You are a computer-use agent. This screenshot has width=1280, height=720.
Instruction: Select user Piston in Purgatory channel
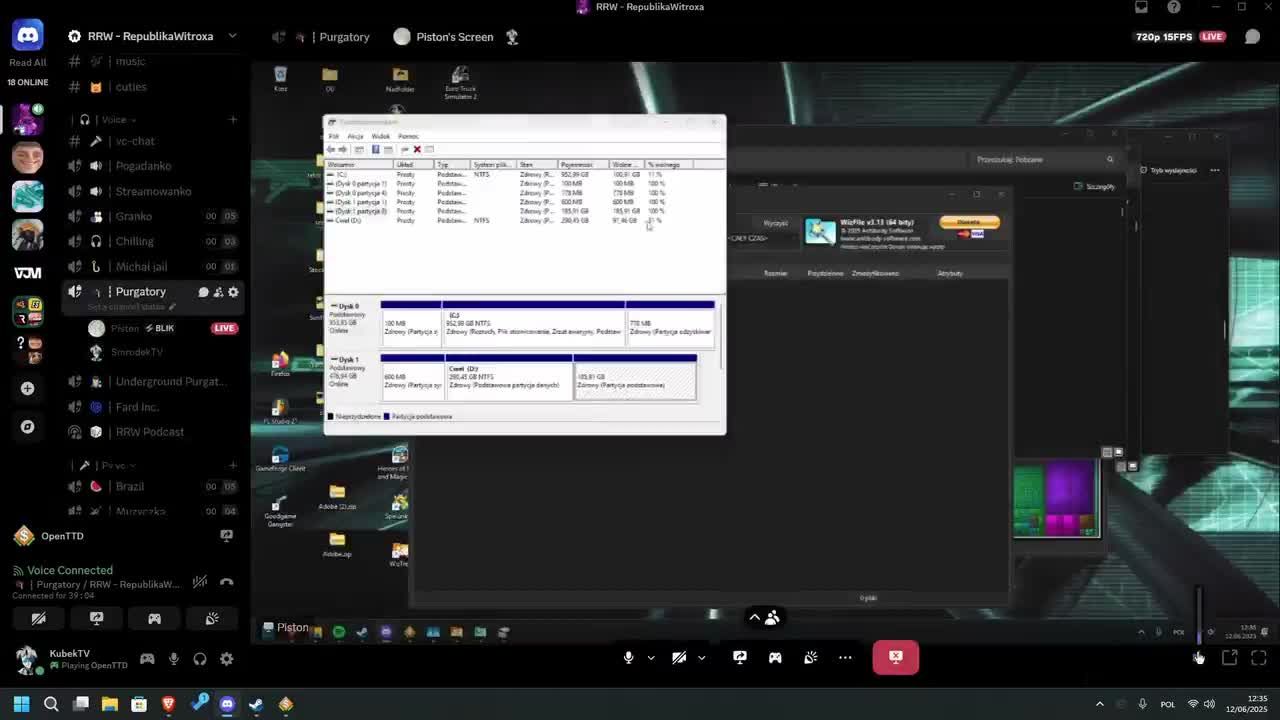(x=125, y=328)
